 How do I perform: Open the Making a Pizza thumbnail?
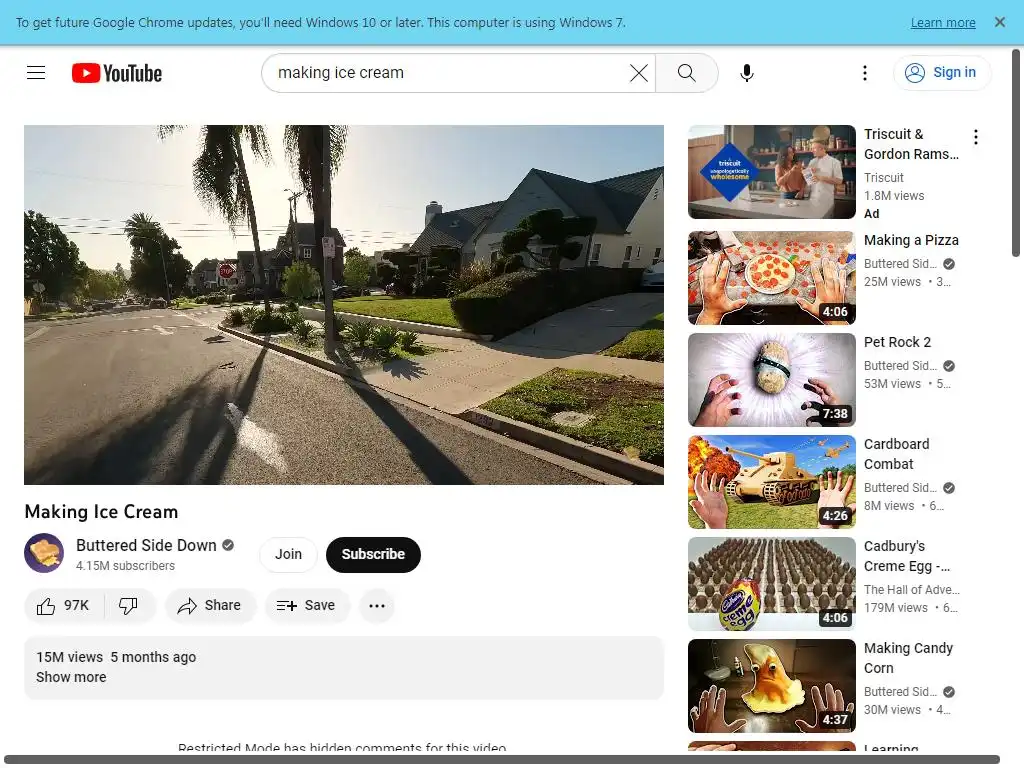pos(771,278)
